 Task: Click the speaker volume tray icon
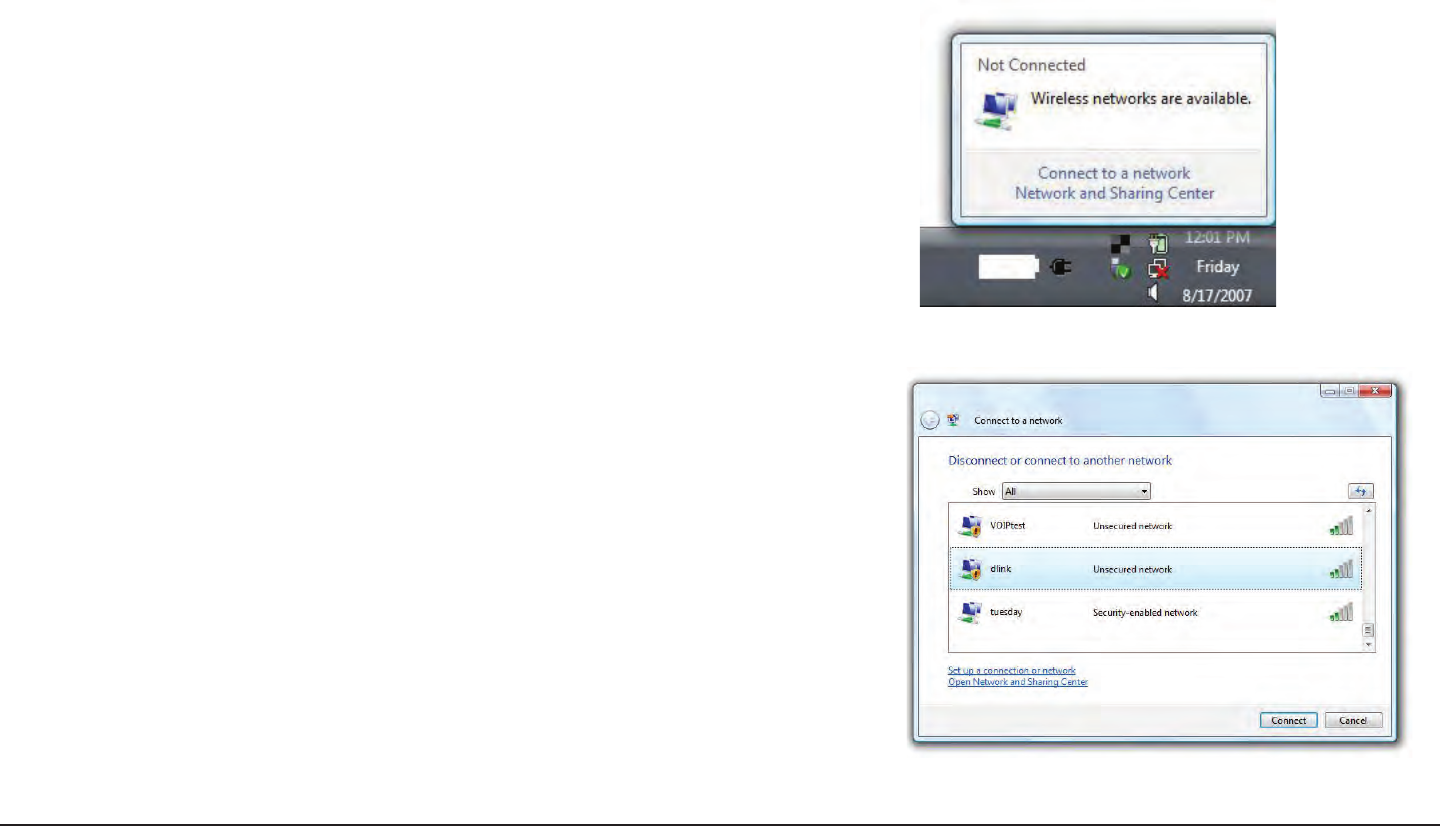pos(1154,292)
